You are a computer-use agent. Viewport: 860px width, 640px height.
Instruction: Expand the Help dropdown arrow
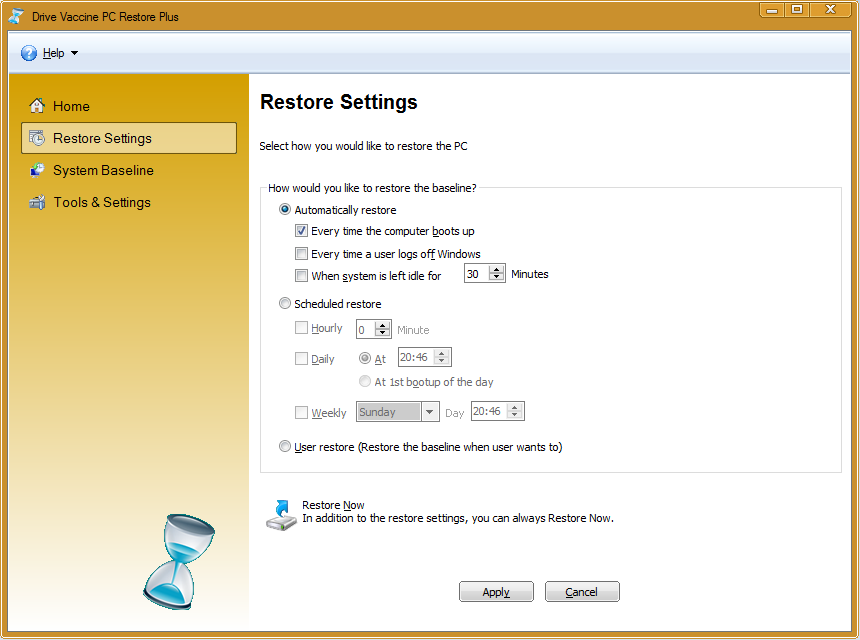point(75,53)
